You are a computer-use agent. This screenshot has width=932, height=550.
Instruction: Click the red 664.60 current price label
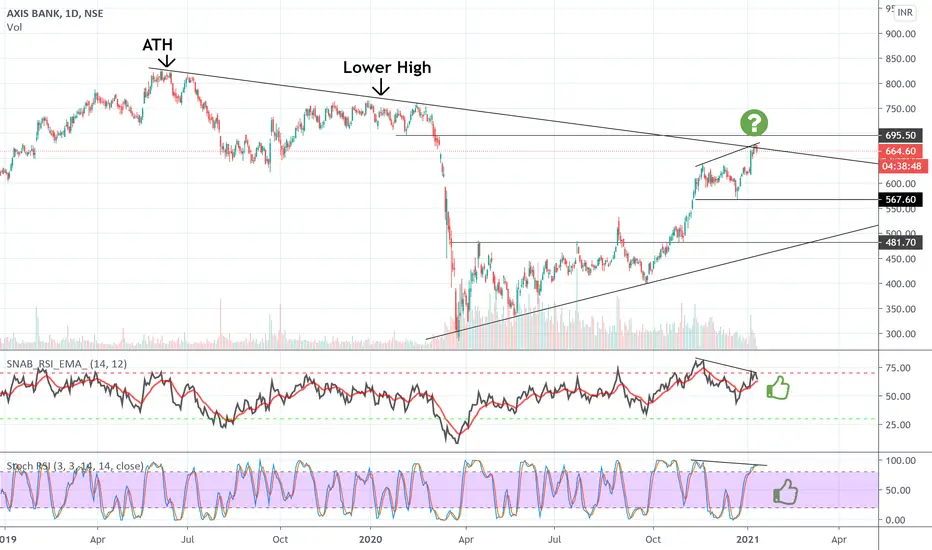coord(900,151)
